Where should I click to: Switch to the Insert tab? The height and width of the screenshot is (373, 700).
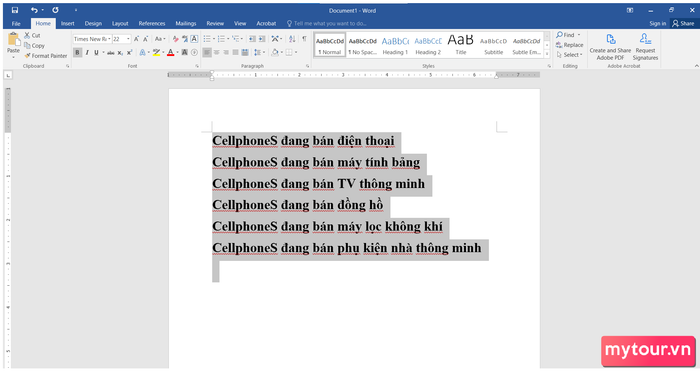click(68, 24)
